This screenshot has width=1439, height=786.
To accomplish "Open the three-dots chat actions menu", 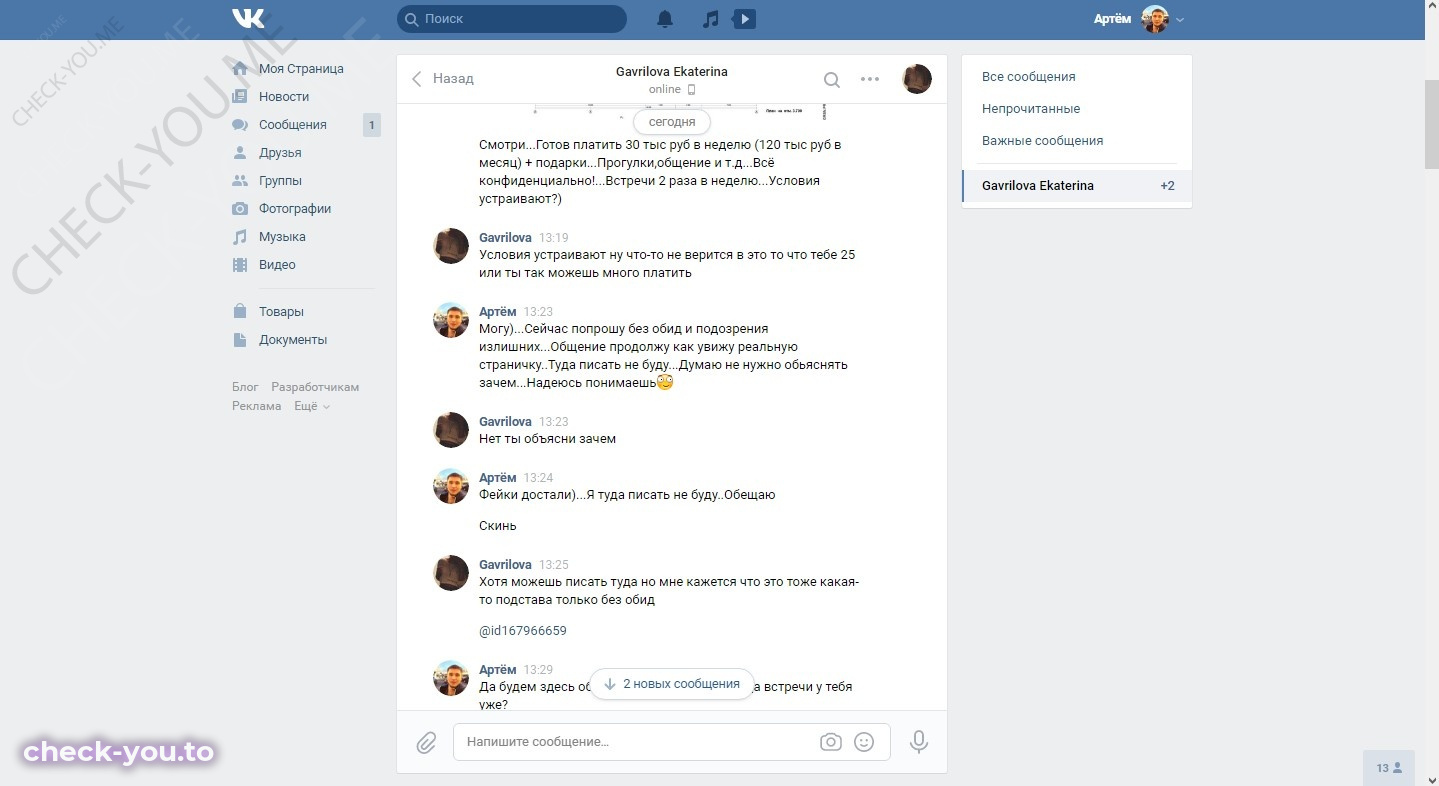I will click(870, 79).
